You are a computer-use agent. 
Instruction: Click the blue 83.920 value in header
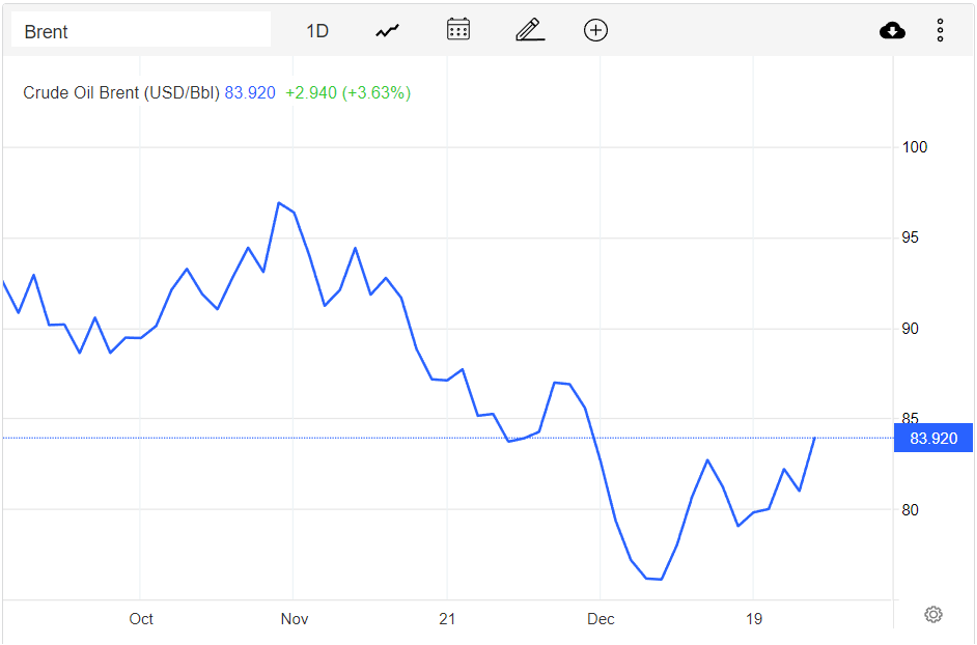250,93
